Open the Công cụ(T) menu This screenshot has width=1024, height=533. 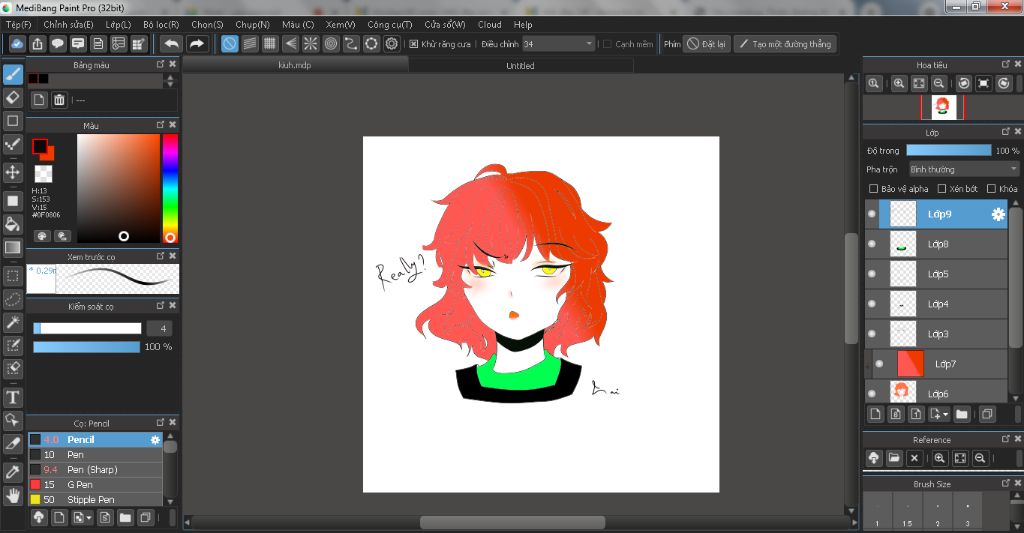click(390, 24)
